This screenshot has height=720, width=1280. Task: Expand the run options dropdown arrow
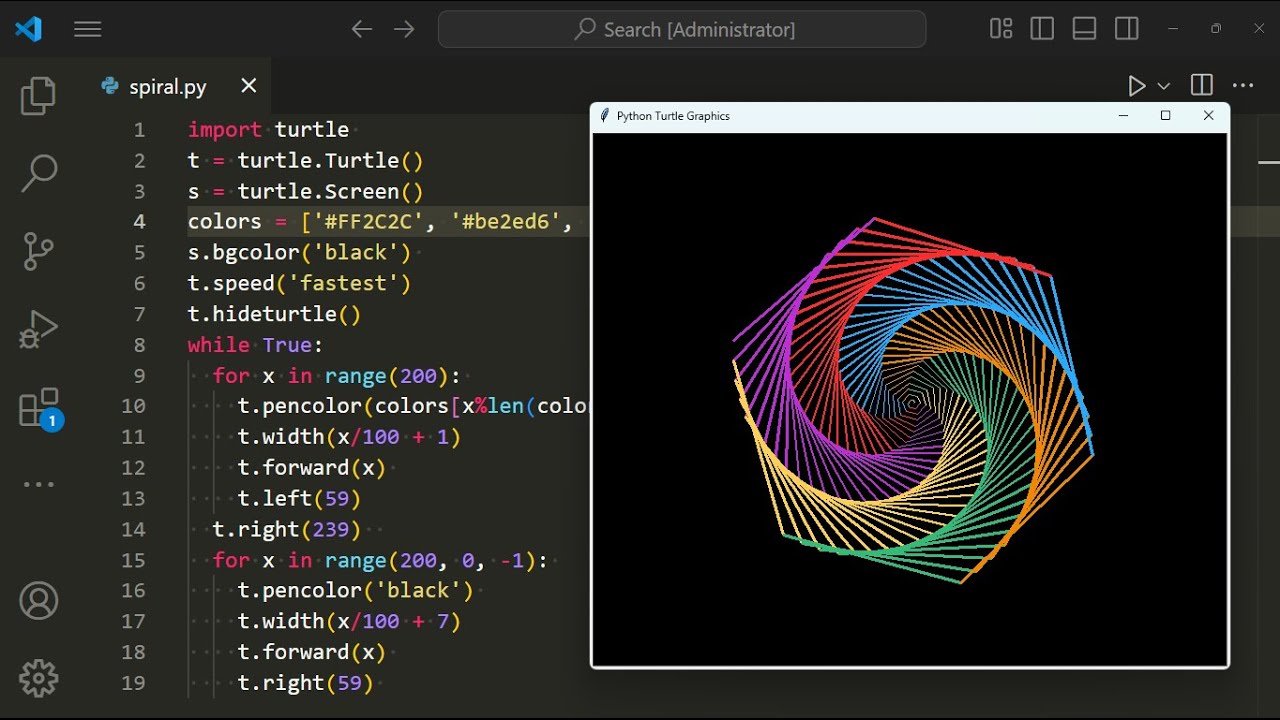pyautogui.click(x=1163, y=86)
